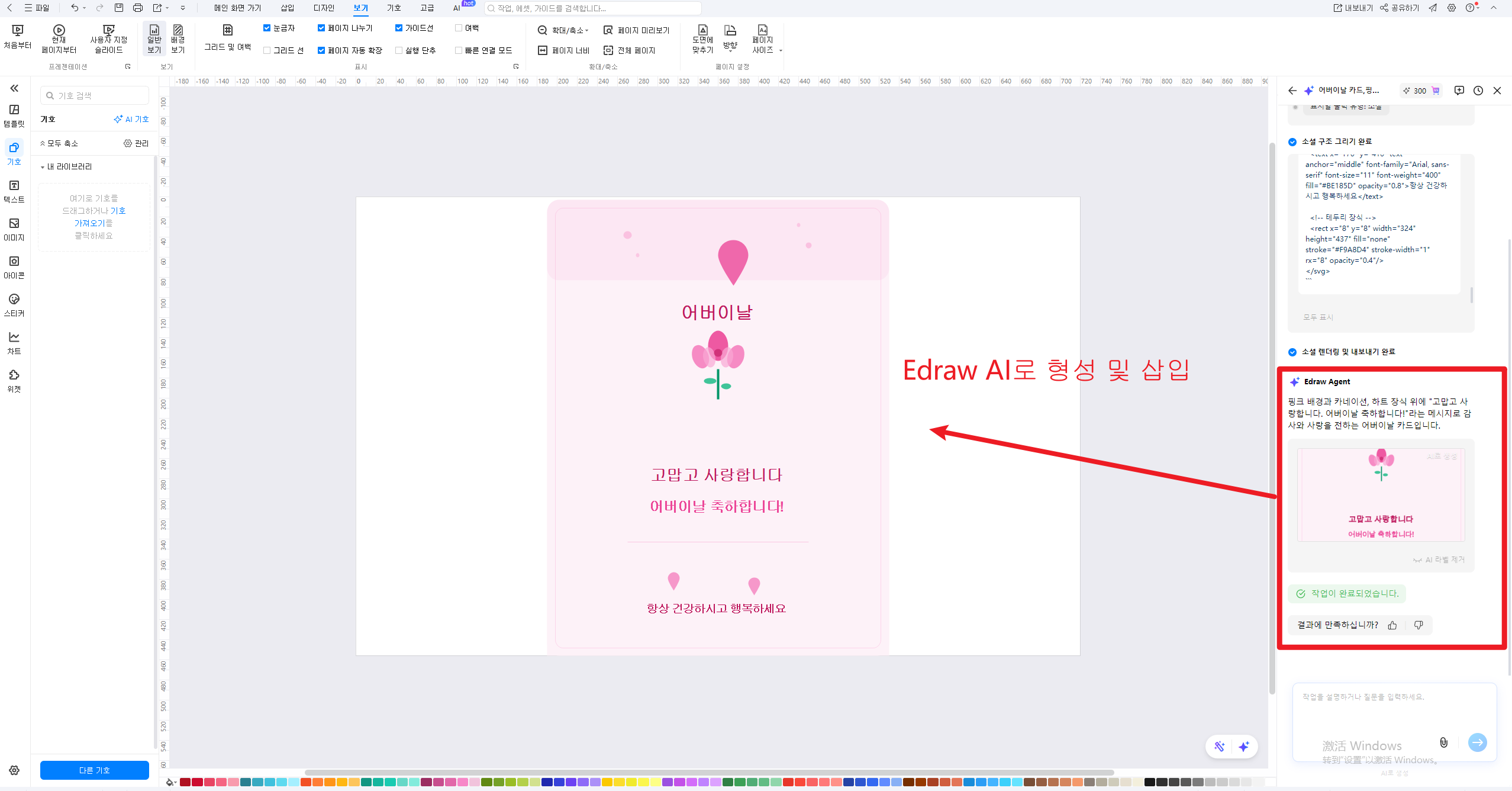
Task: Open the 차트 panel icon
Action: [14, 342]
